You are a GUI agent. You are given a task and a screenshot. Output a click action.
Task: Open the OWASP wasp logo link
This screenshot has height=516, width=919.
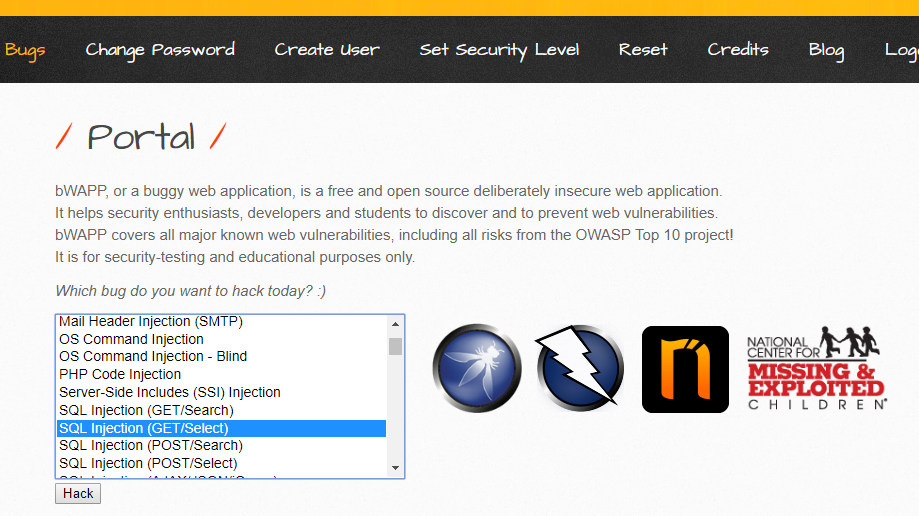pos(477,368)
